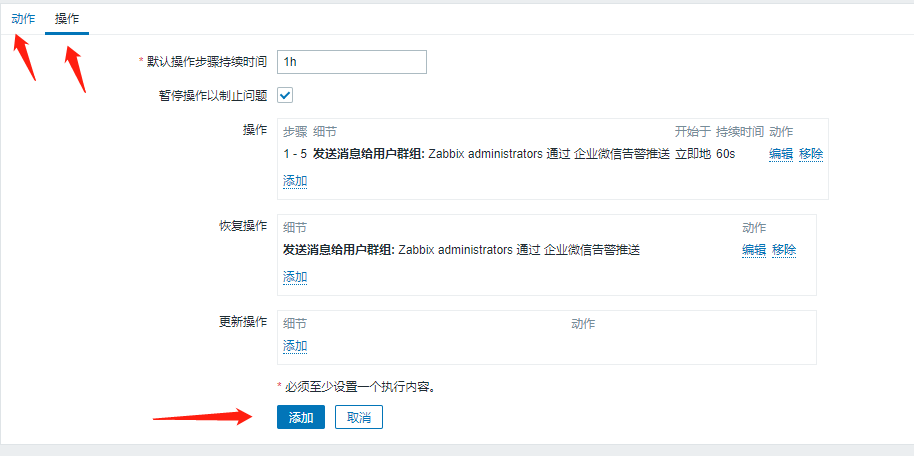Screen dimensions: 914x456
Task: Switch to the 动作 tab
Action: pos(23,19)
